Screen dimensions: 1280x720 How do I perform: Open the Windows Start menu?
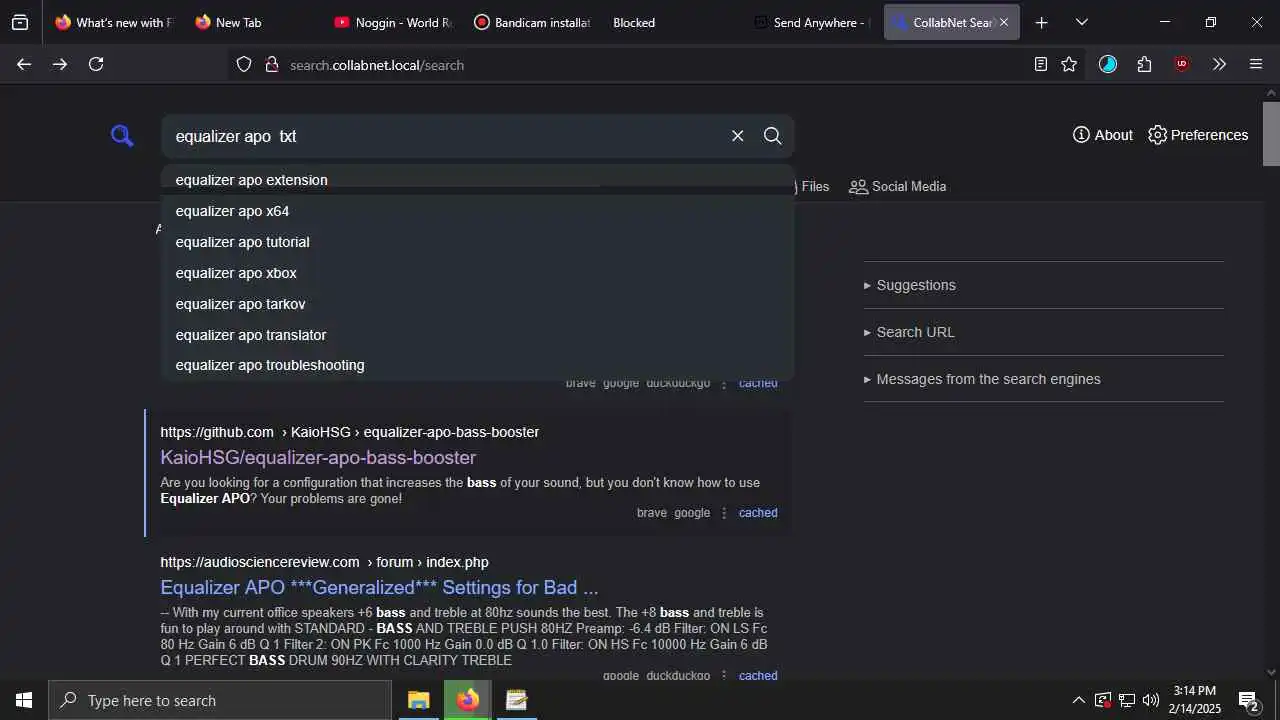(x=24, y=700)
